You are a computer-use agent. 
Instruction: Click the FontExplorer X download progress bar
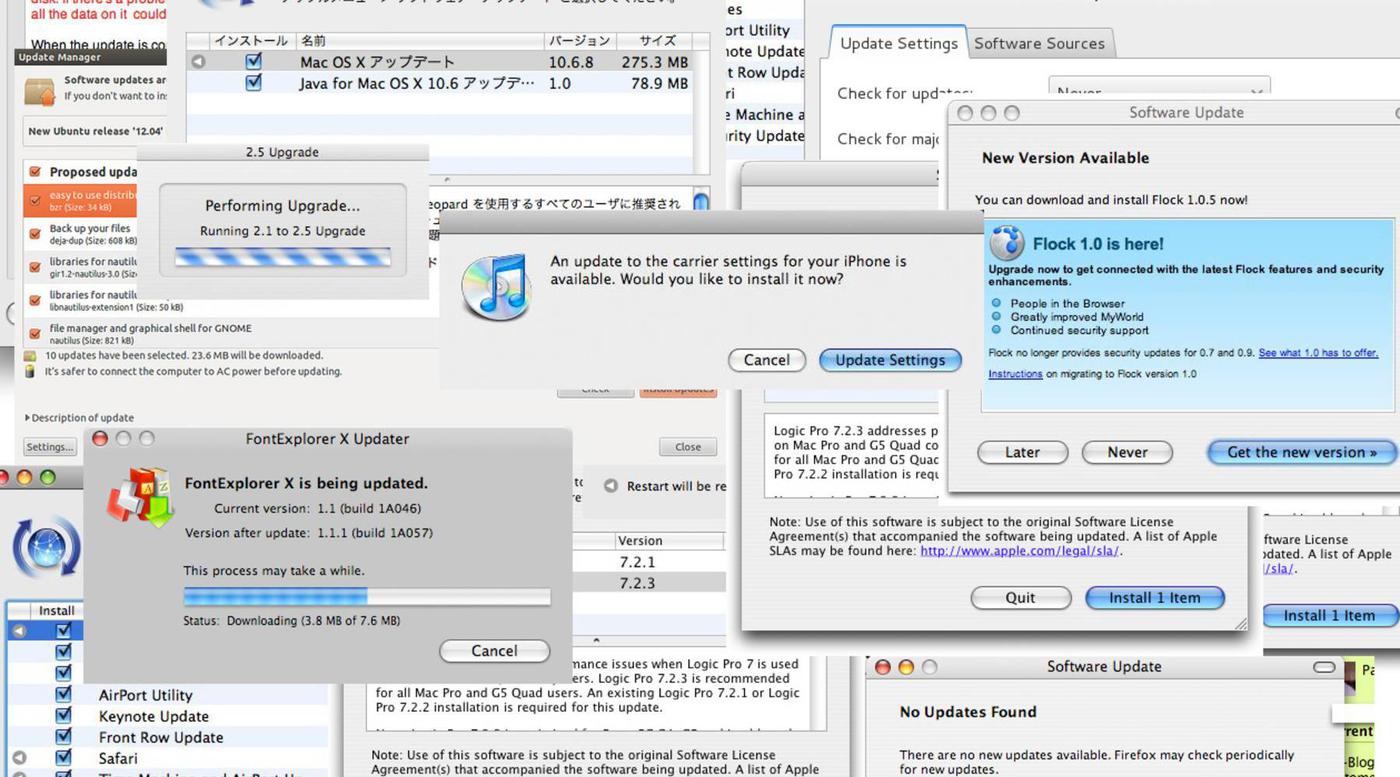pyautogui.click(x=367, y=597)
